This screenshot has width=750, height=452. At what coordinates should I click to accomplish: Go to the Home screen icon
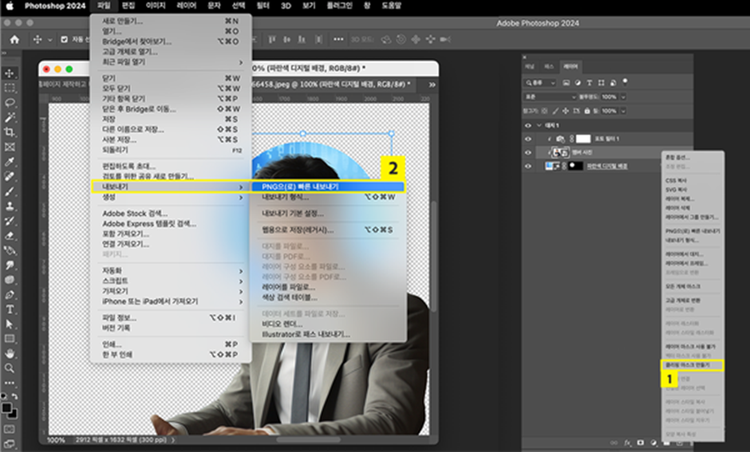[x=15, y=40]
